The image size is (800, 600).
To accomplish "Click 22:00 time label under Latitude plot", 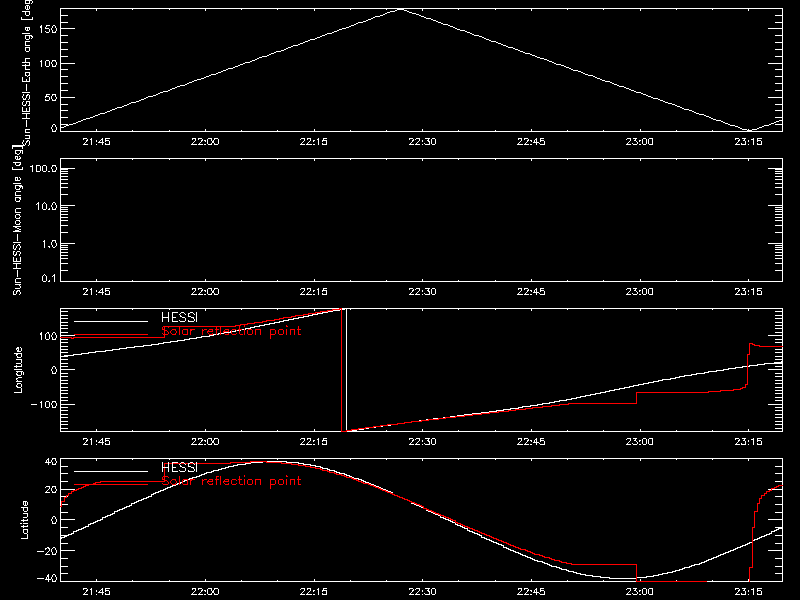I will click(205, 592).
